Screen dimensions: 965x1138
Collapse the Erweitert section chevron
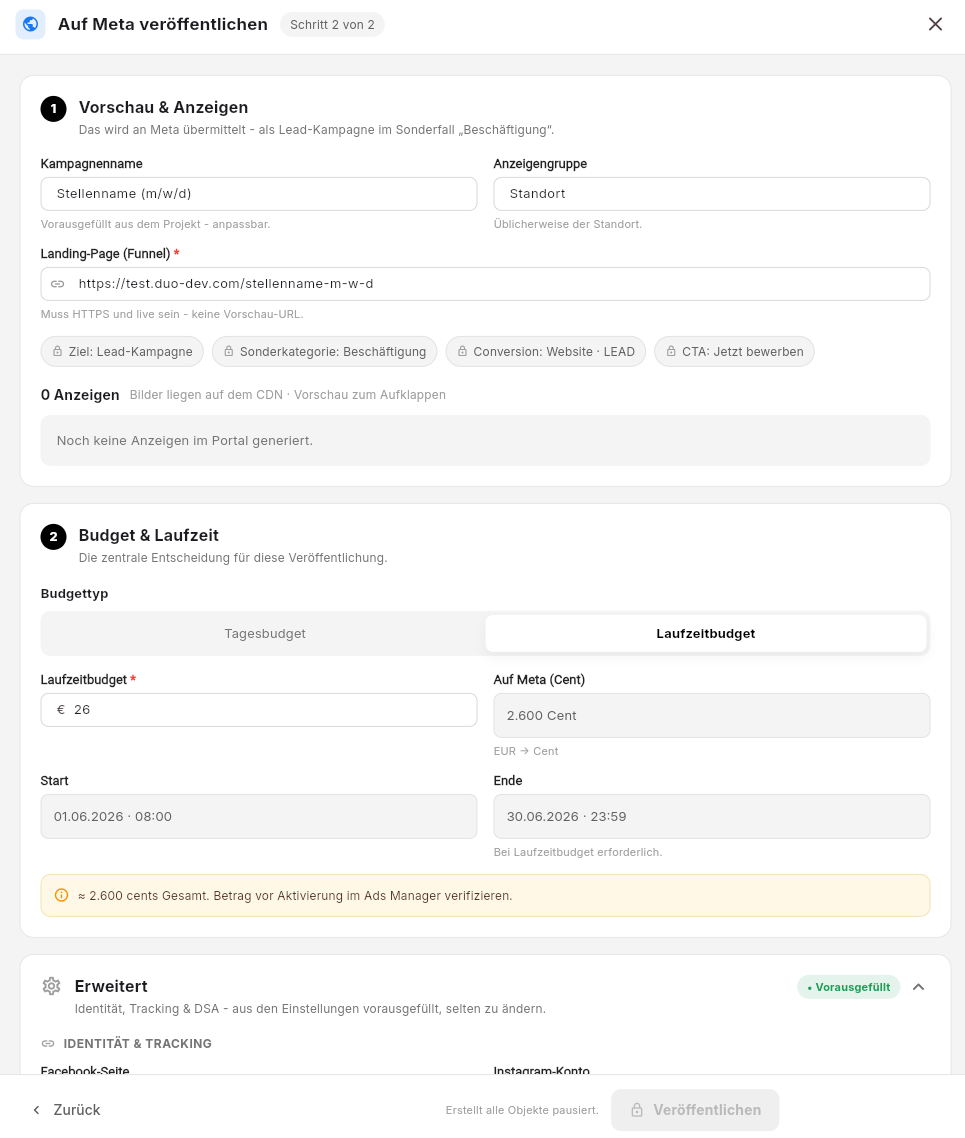(919, 987)
